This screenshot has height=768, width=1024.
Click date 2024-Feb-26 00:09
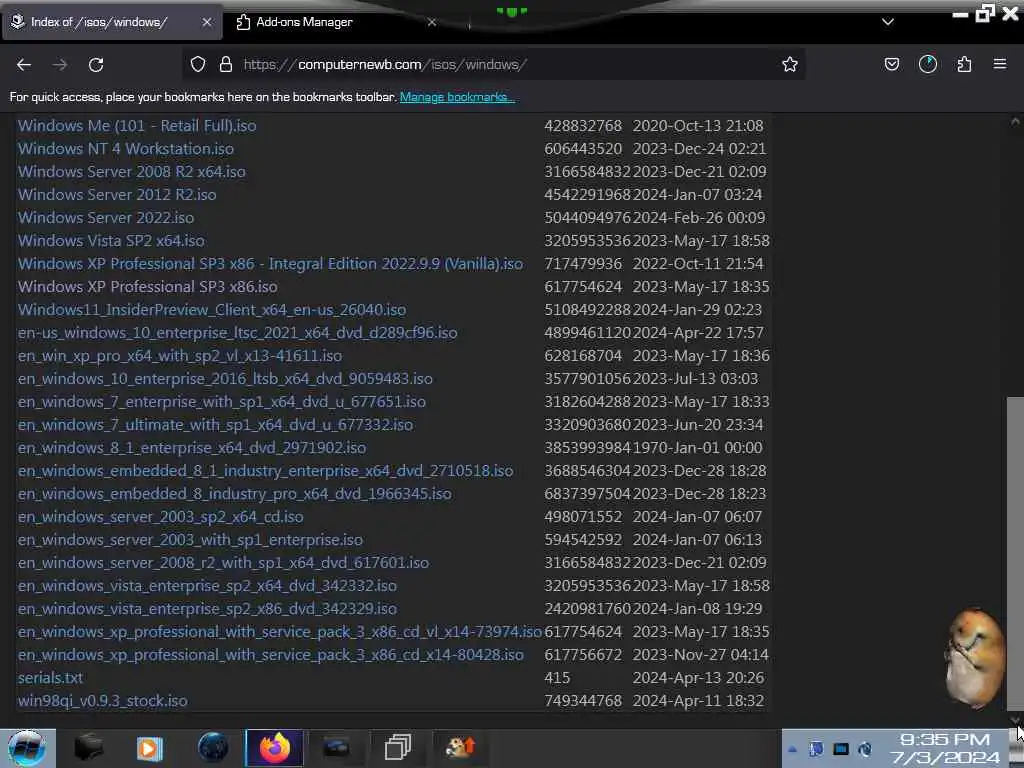pos(699,217)
